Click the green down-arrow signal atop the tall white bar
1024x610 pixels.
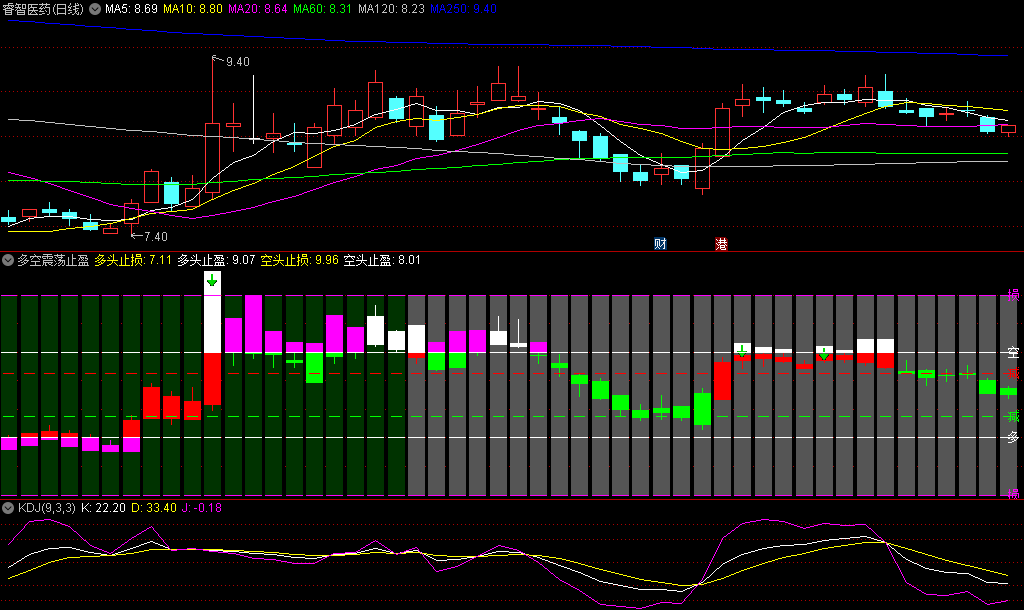click(x=212, y=281)
